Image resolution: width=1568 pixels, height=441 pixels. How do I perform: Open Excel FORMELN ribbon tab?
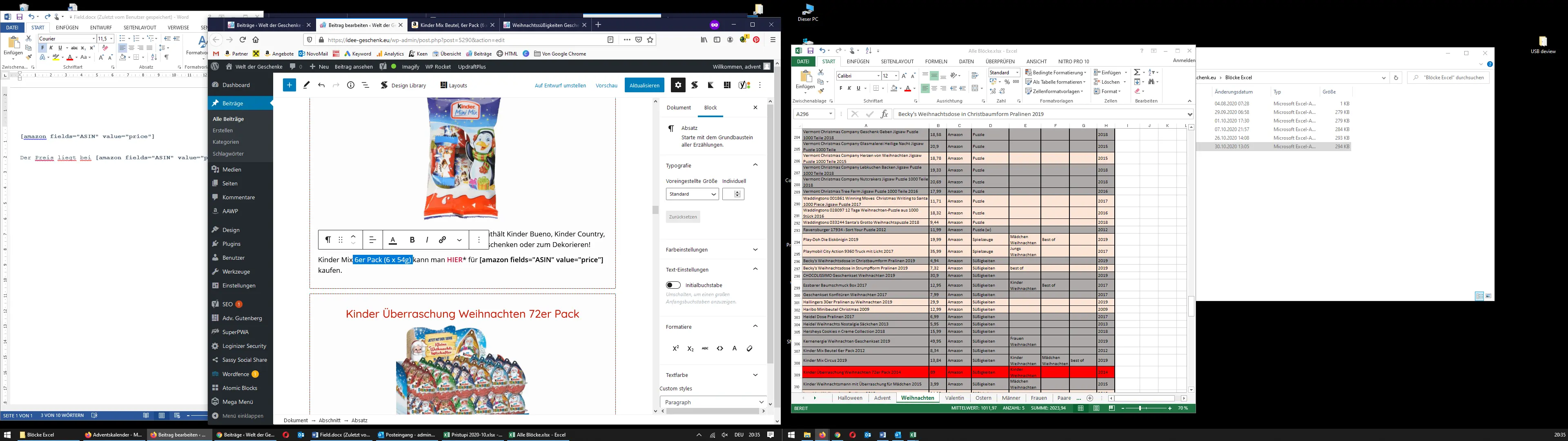point(936,62)
